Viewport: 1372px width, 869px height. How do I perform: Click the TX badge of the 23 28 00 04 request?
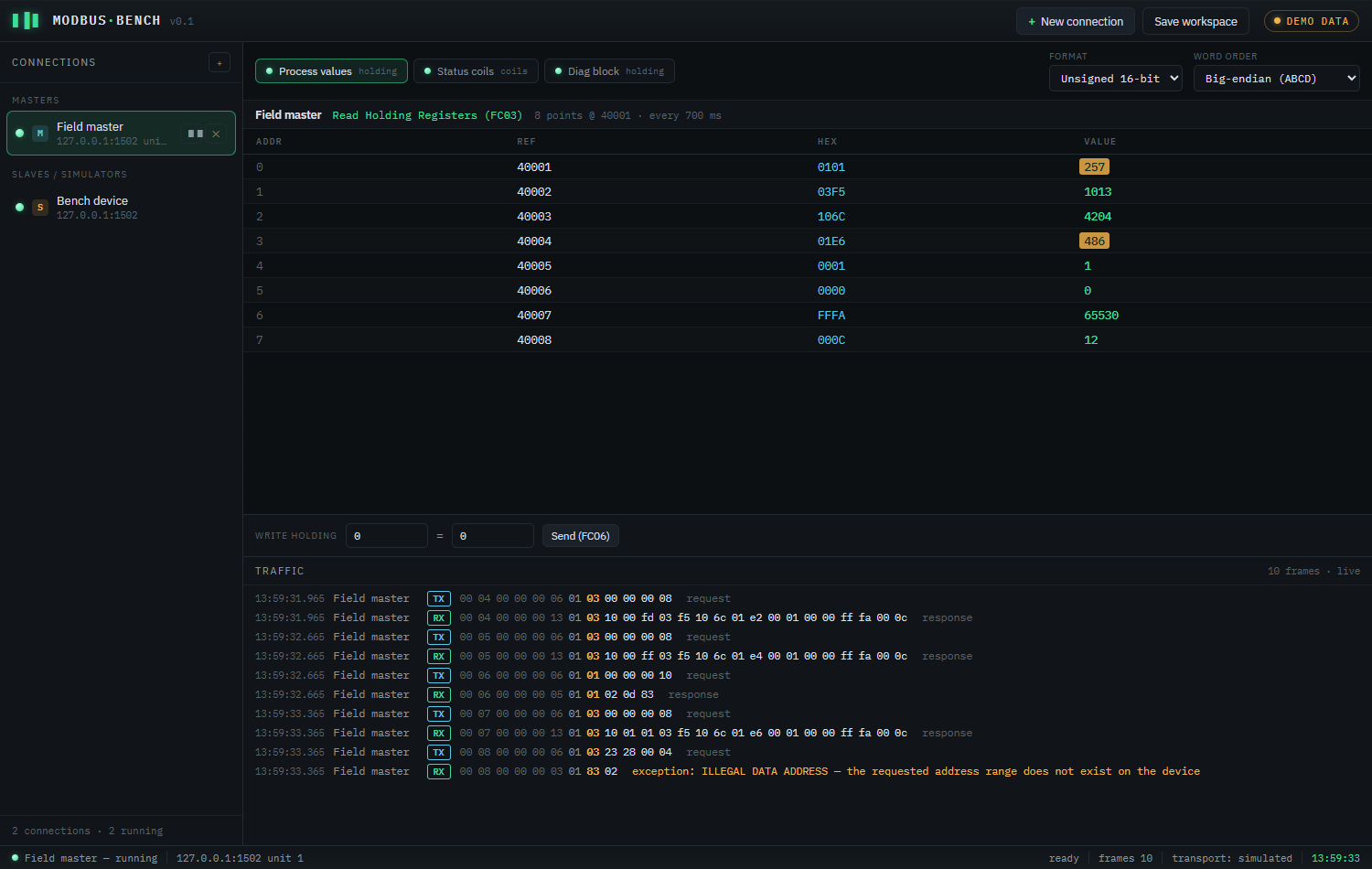coord(439,753)
